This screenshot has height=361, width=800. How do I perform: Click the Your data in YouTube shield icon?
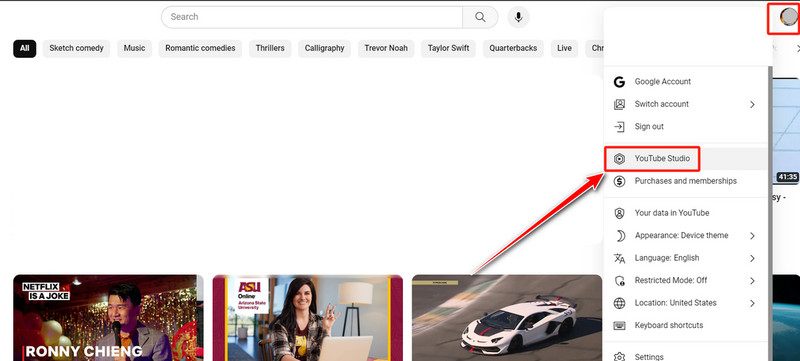[x=619, y=213]
